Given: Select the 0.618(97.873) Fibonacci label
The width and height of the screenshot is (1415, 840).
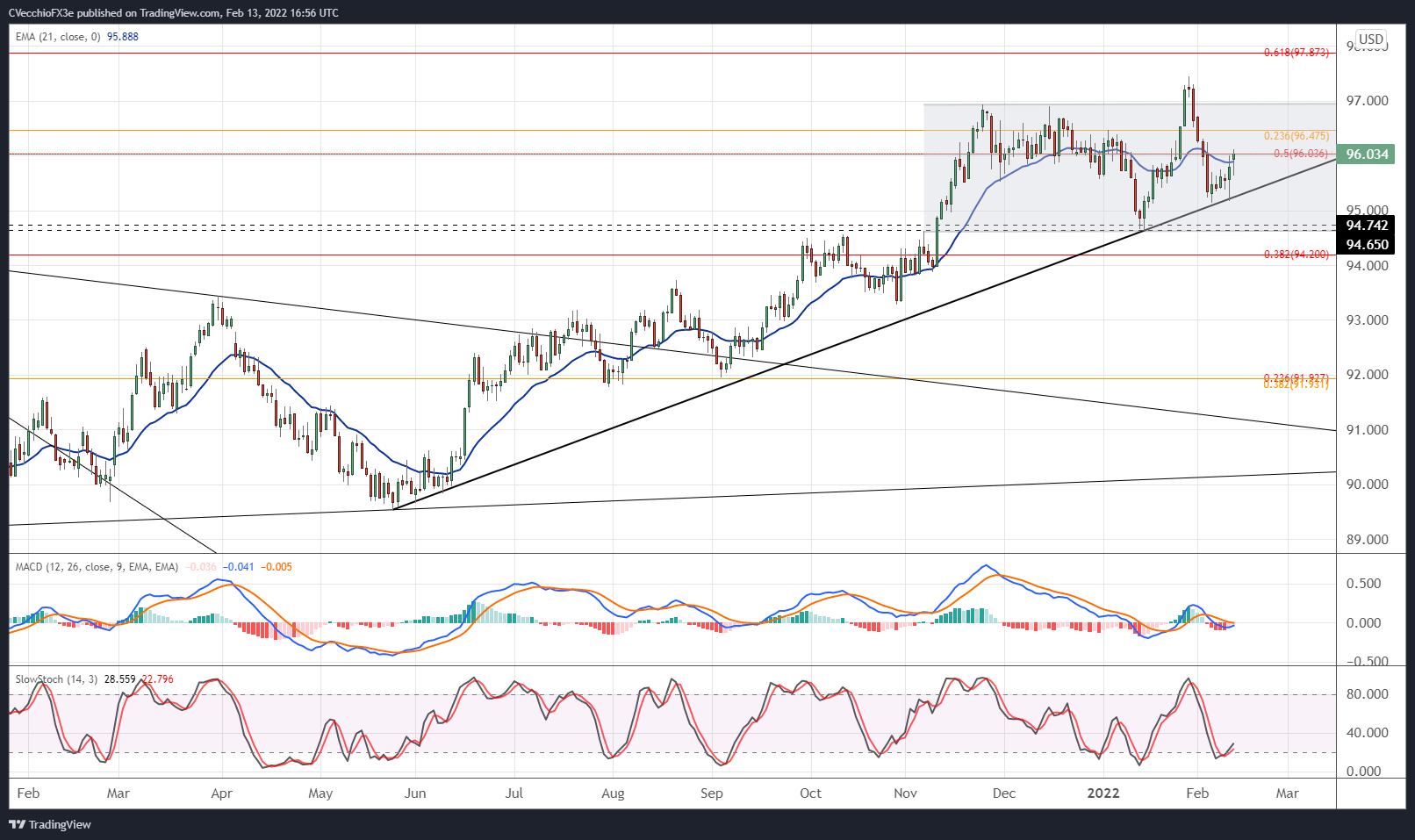Looking at the screenshot, I should tap(1296, 53).
